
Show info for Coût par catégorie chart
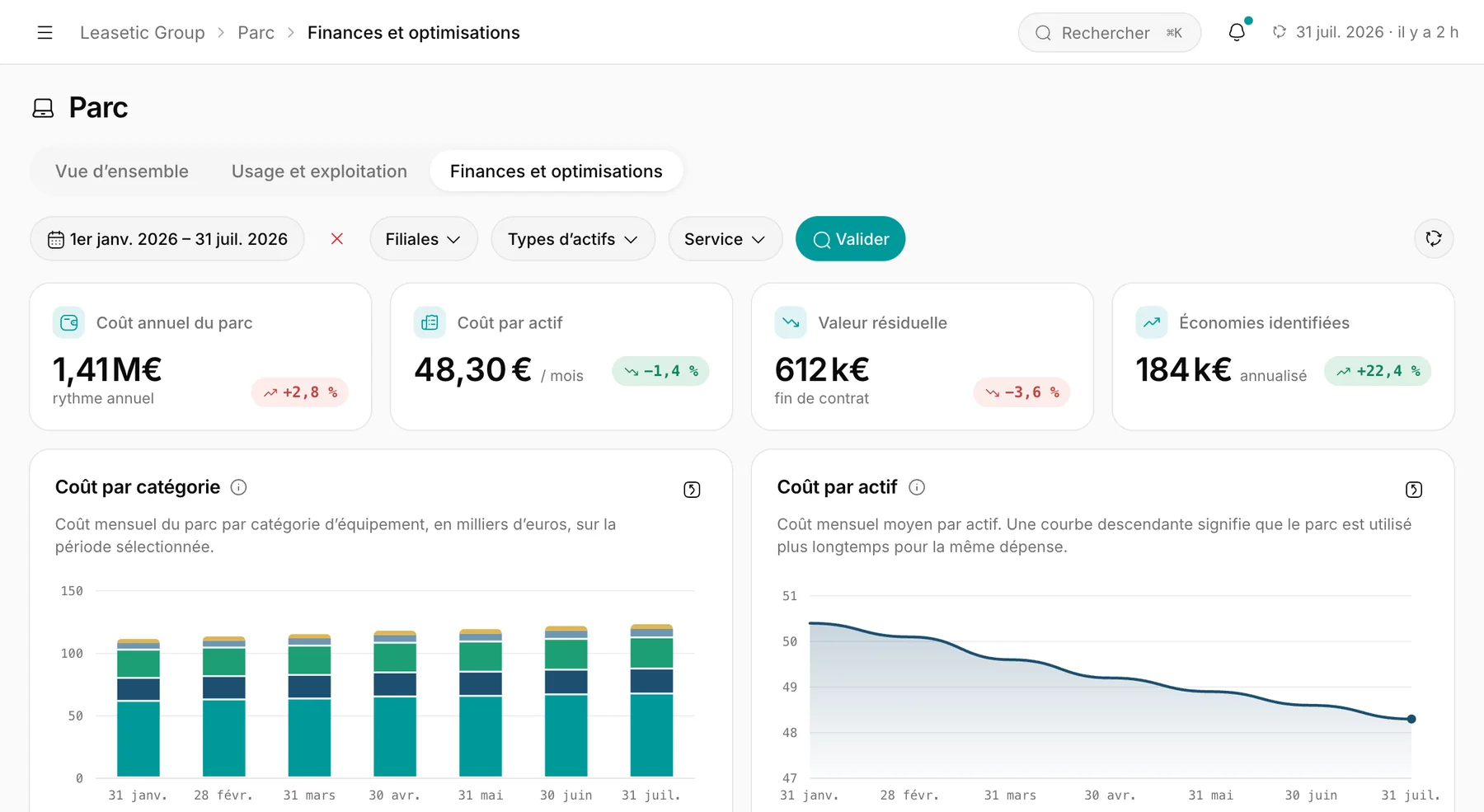click(x=238, y=487)
